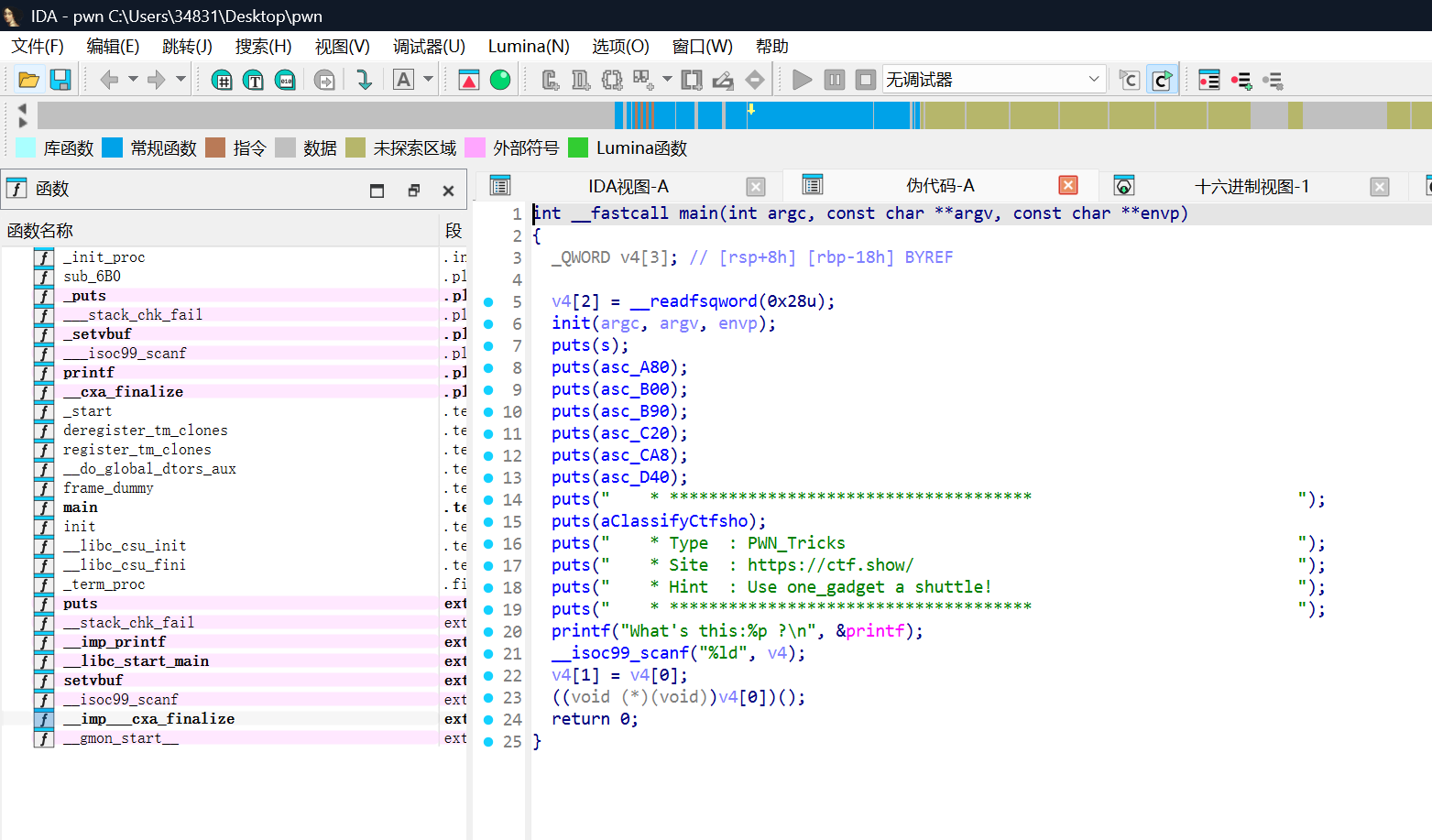This screenshot has height=840, width=1432.
Task: Expand the back arrow history dropdown
Action: (133, 80)
